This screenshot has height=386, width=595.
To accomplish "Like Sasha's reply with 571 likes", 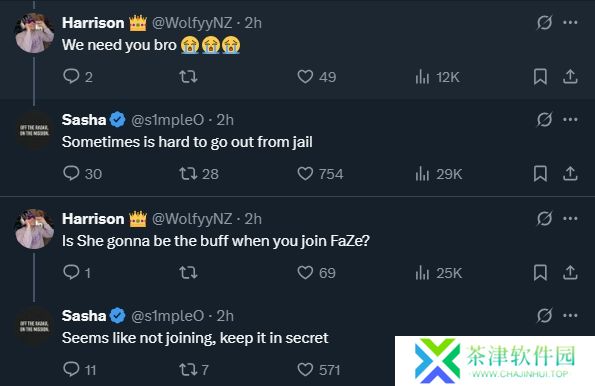I will tap(318, 369).
